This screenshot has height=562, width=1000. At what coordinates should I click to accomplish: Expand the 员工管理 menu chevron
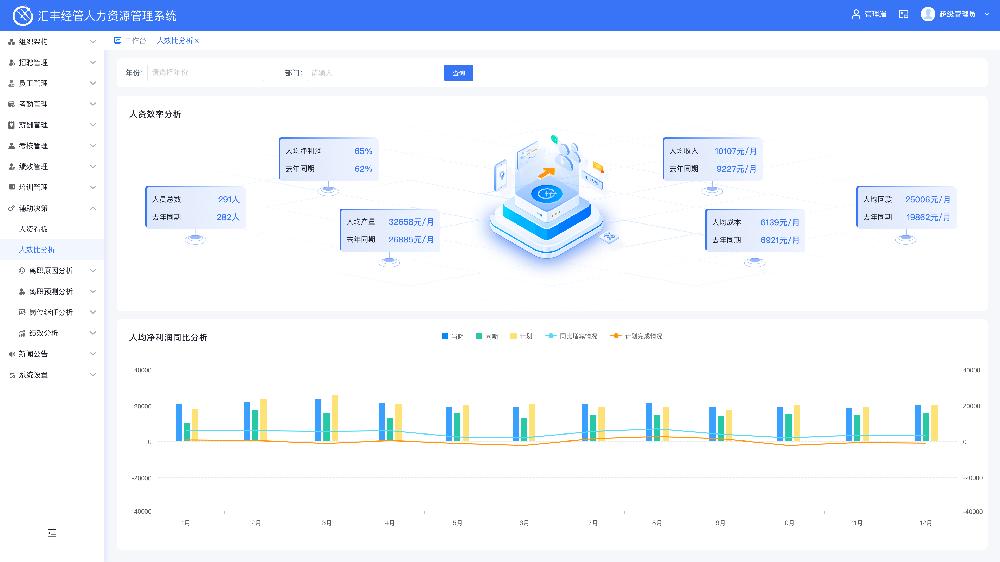92,83
